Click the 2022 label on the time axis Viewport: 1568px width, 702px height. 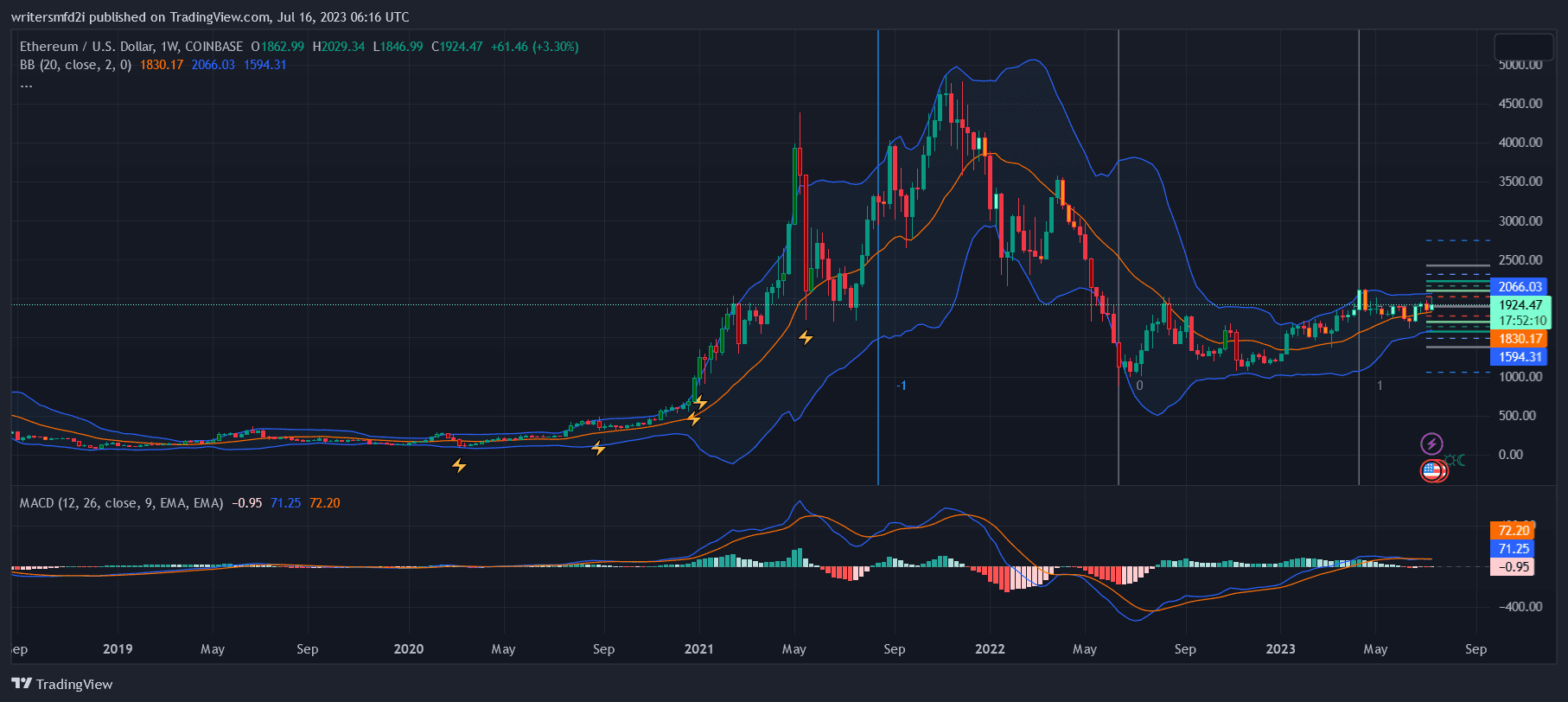point(990,649)
